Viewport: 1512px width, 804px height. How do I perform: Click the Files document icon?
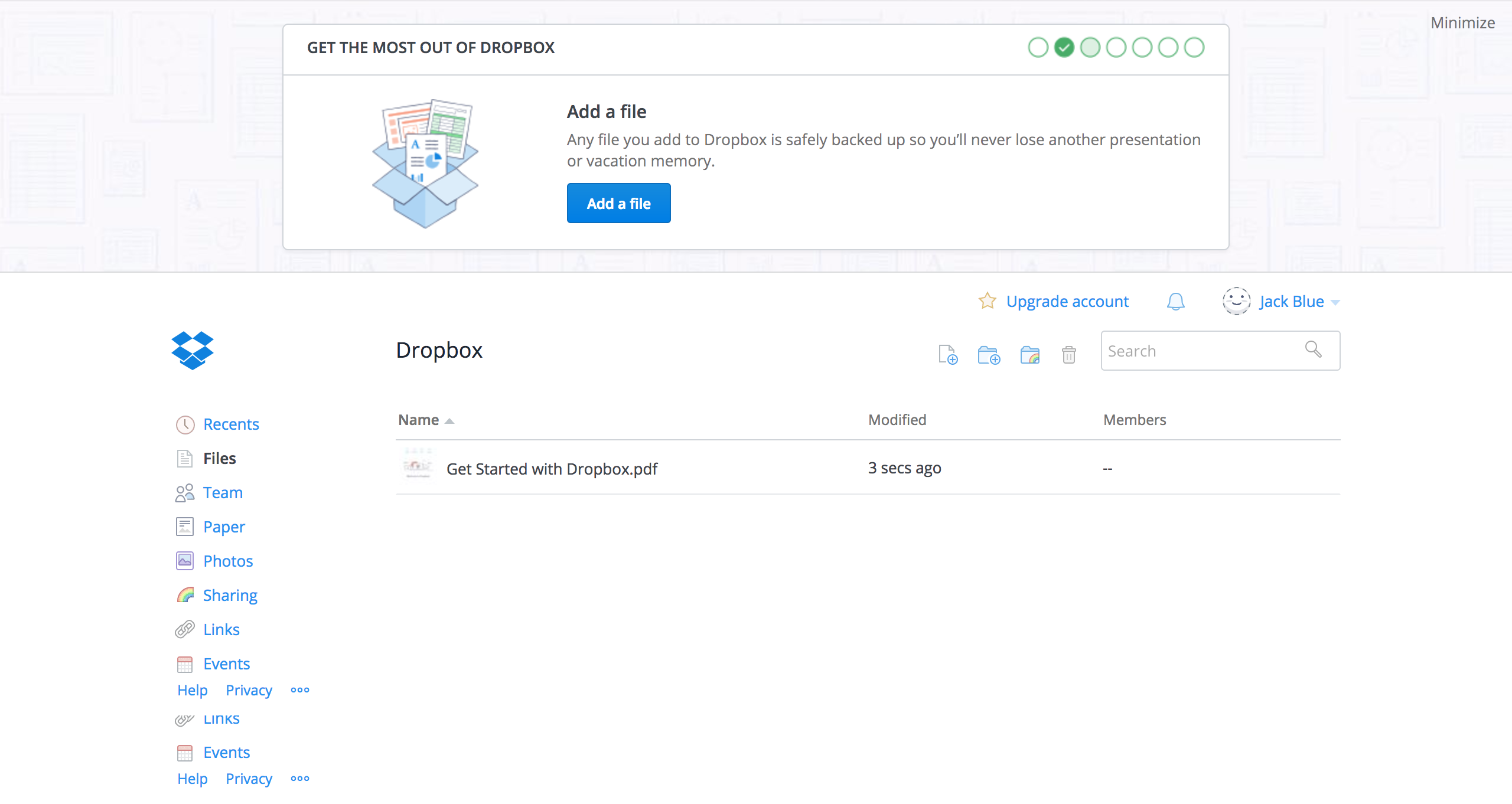[x=185, y=459]
